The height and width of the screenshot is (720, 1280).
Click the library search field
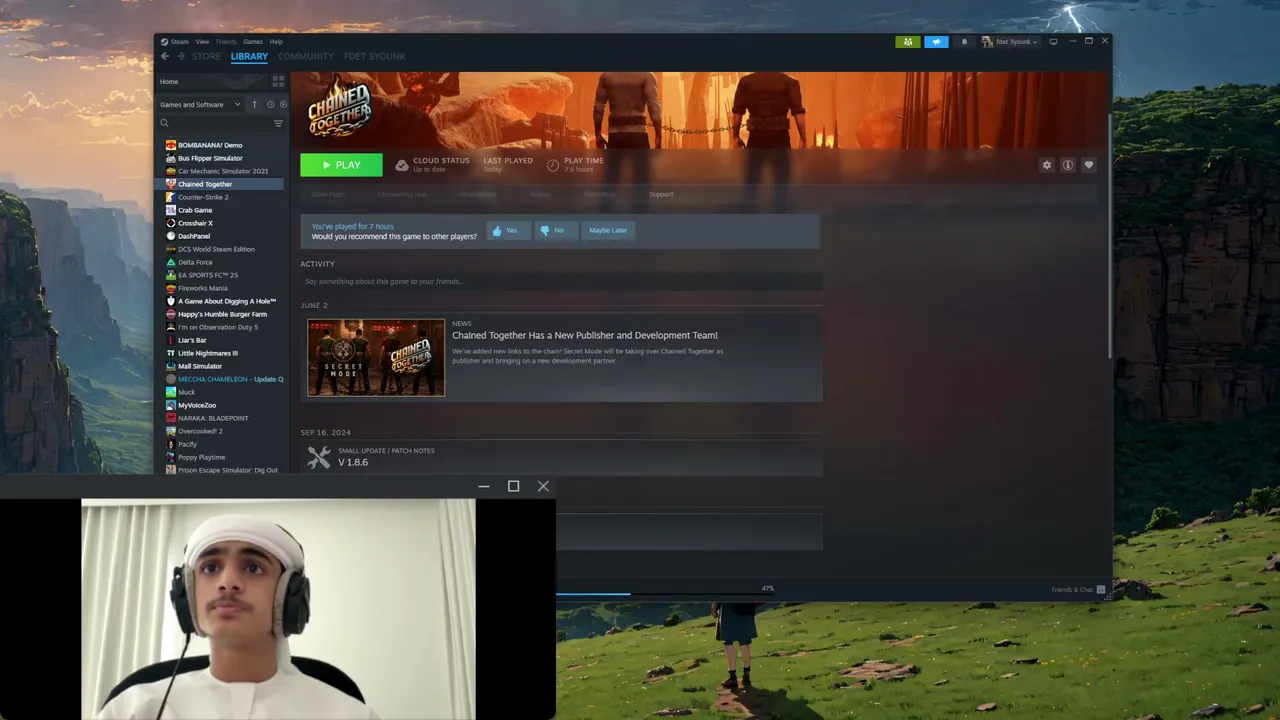click(215, 123)
